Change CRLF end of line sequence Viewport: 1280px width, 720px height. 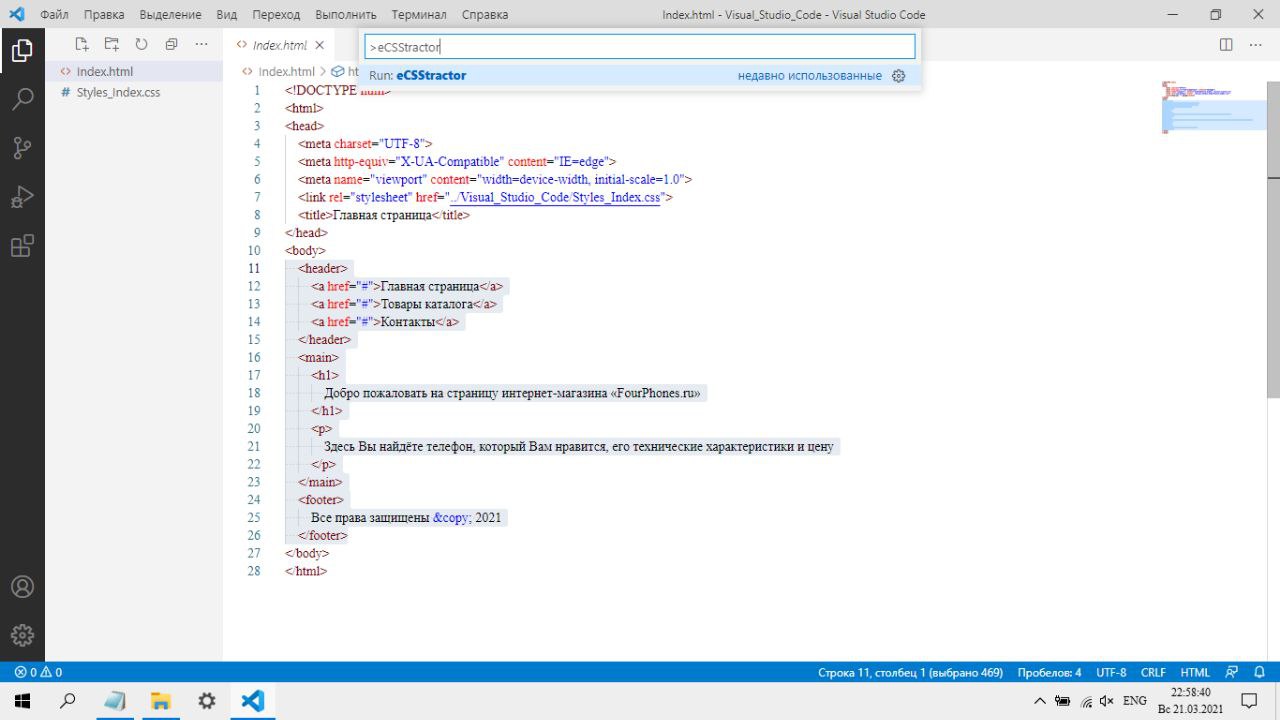click(1153, 672)
